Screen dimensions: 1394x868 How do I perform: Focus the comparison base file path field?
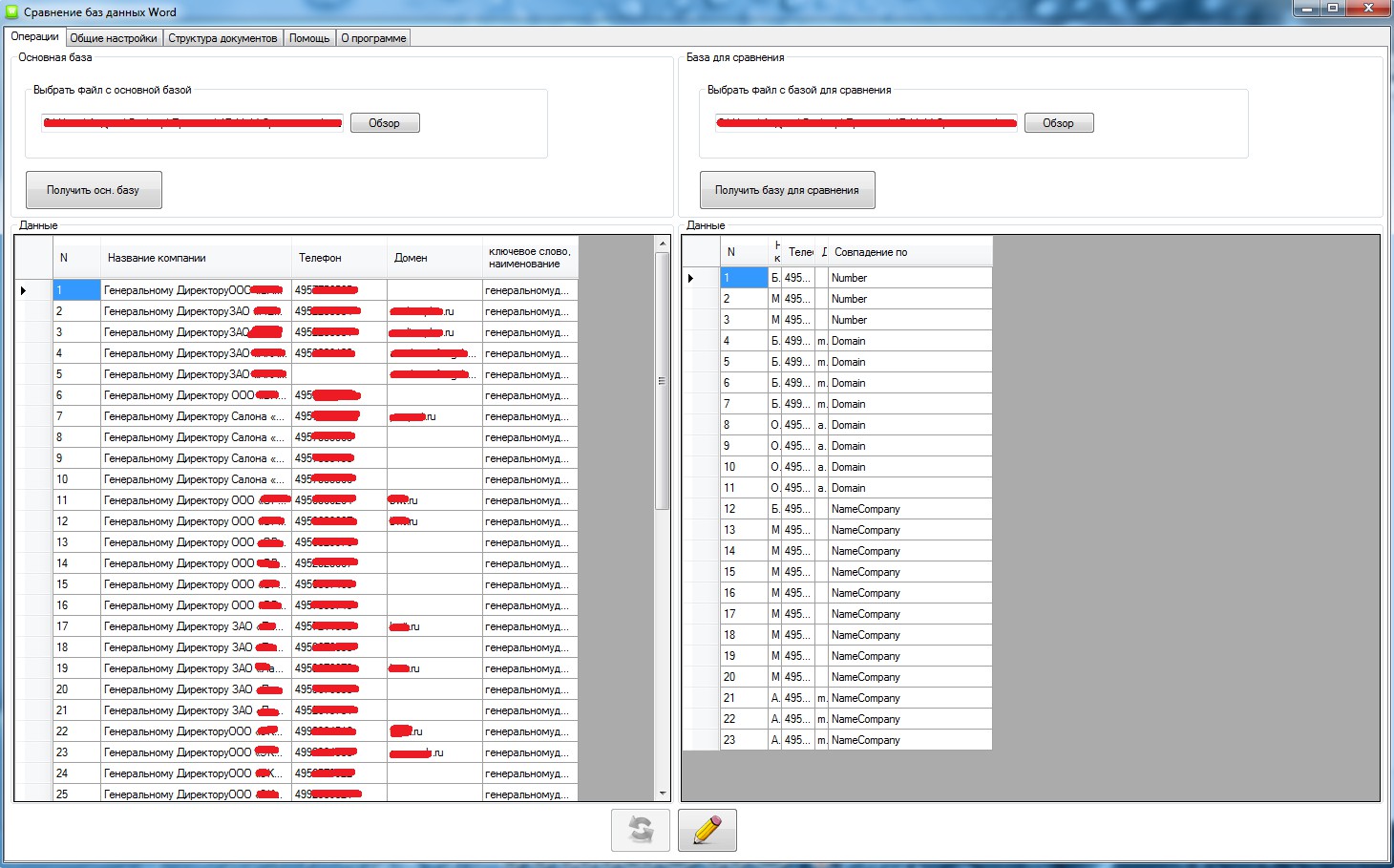(x=866, y=123)
